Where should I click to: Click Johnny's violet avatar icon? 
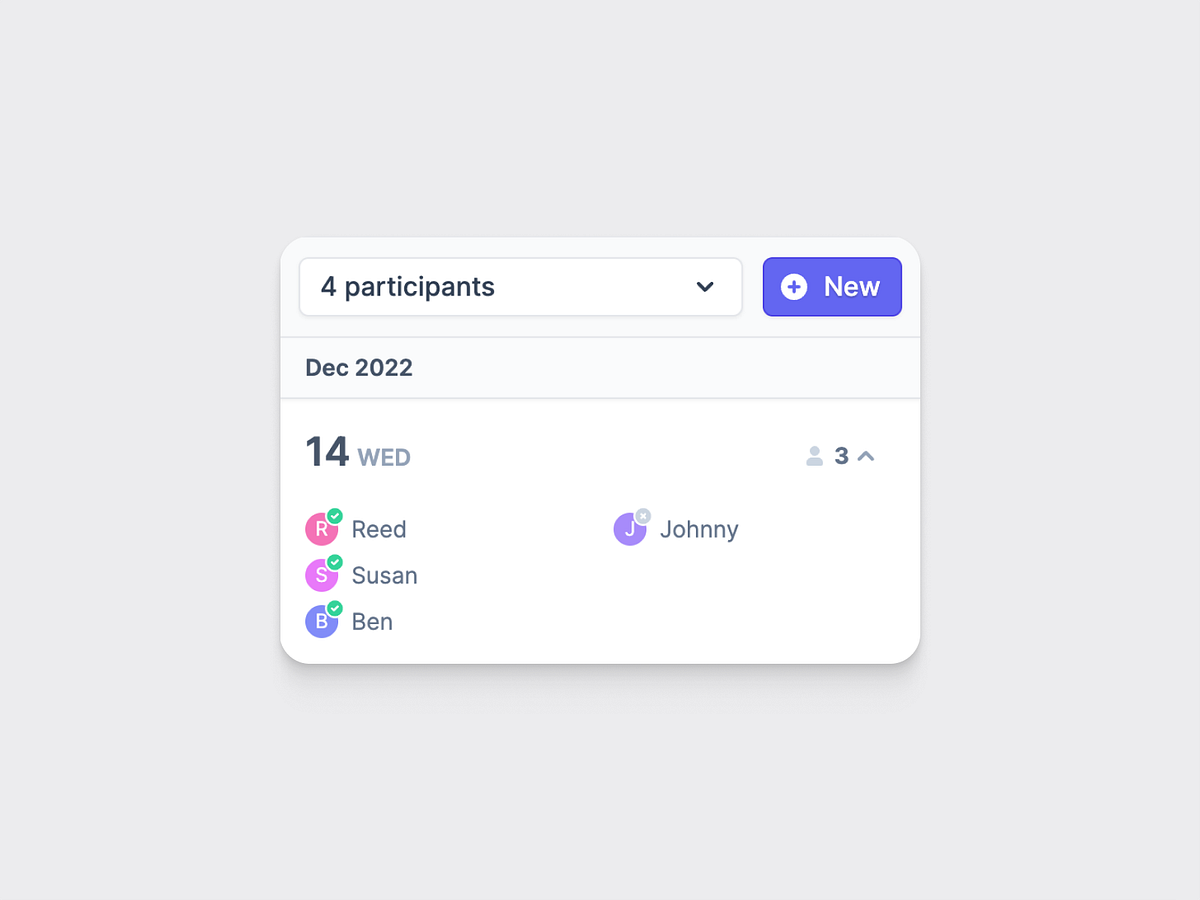630,529
